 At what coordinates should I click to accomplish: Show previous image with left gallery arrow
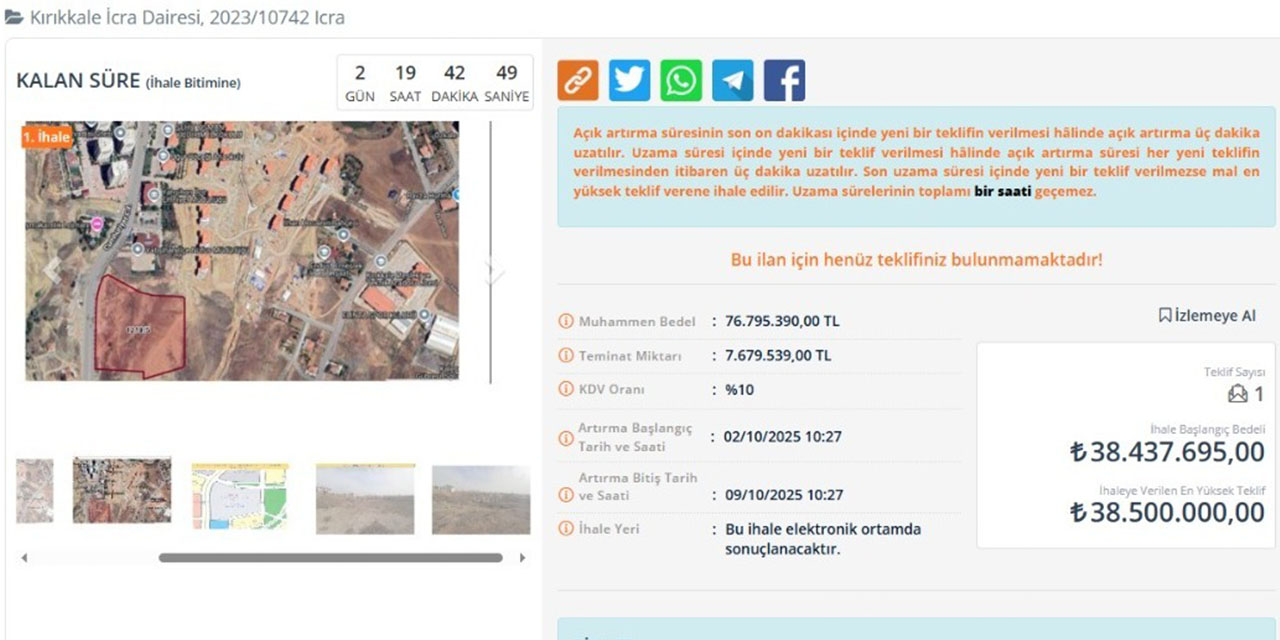click(x=51, y=270)
